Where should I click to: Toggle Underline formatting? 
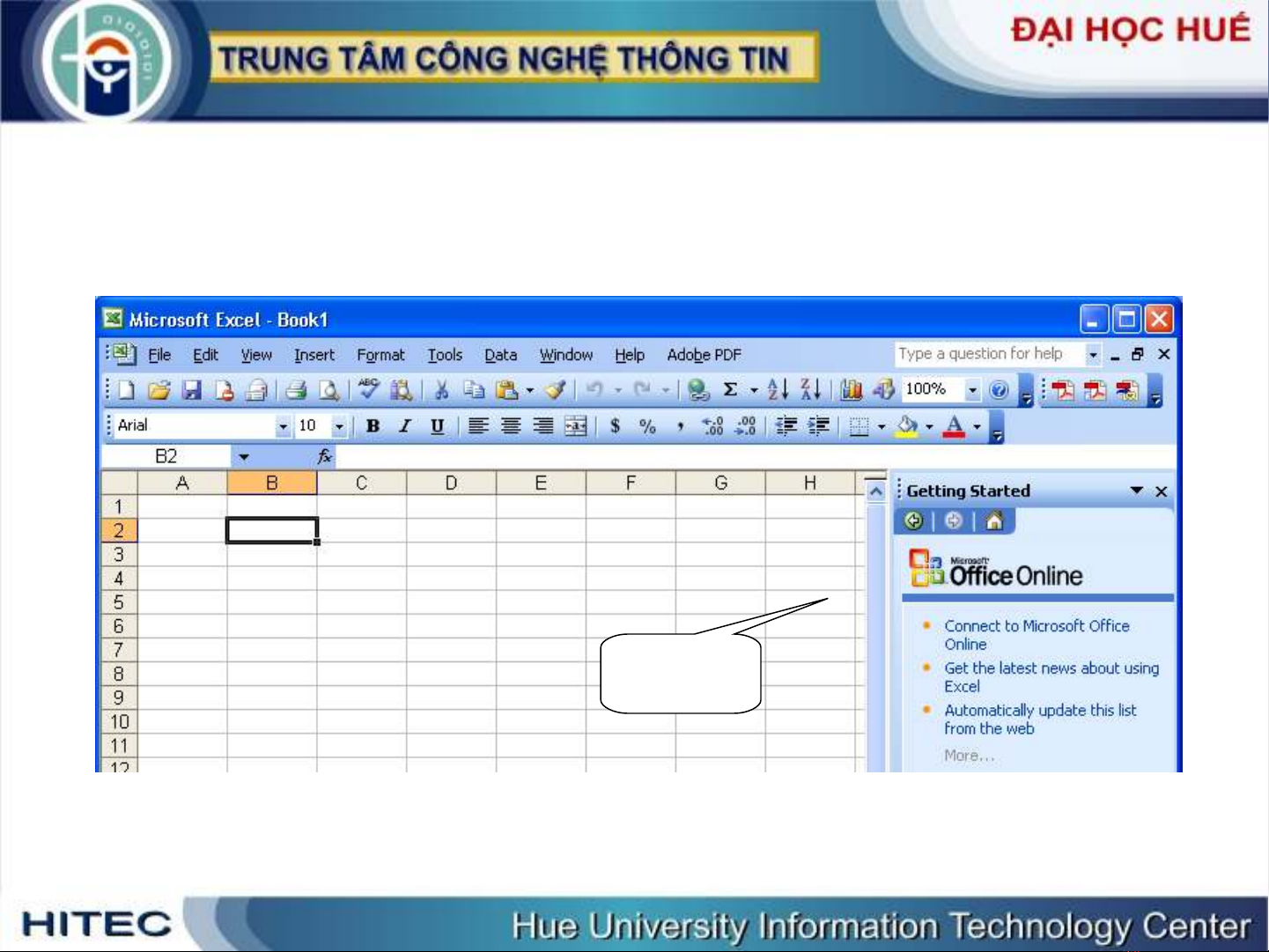point(437,426)
